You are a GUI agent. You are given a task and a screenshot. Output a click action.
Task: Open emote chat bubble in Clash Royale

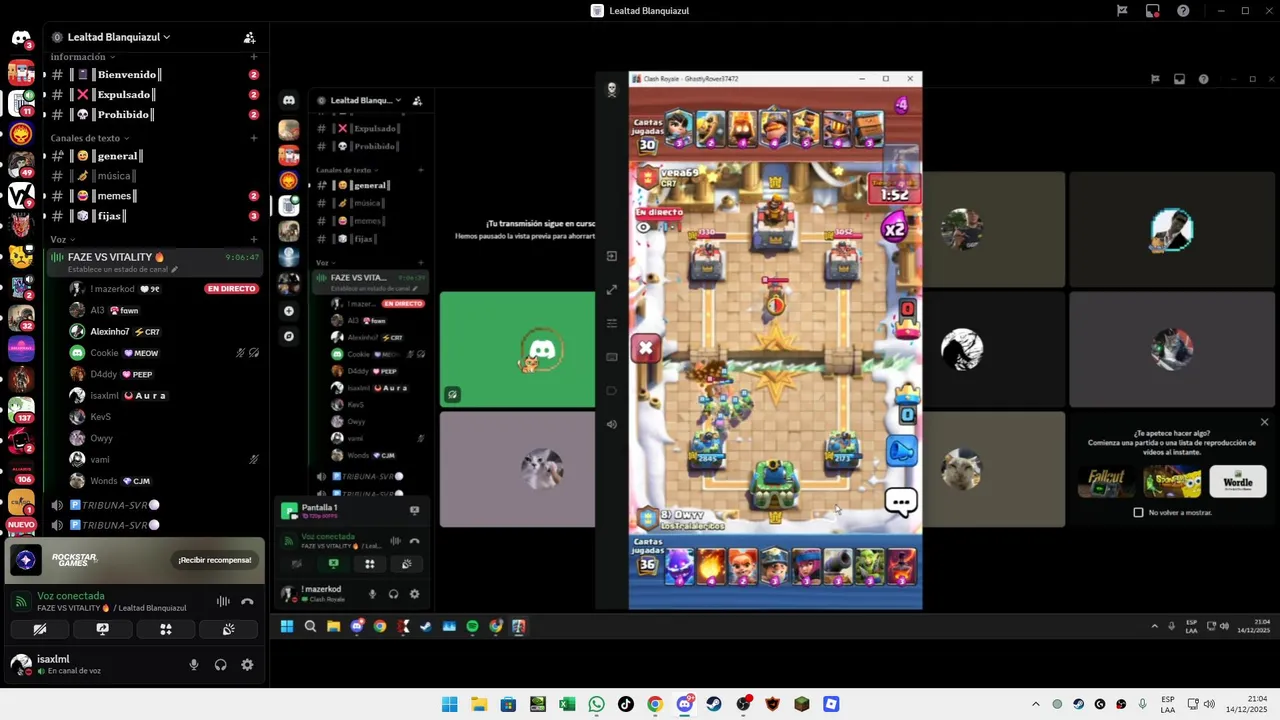pyautogui.click(x=901, y=502)
